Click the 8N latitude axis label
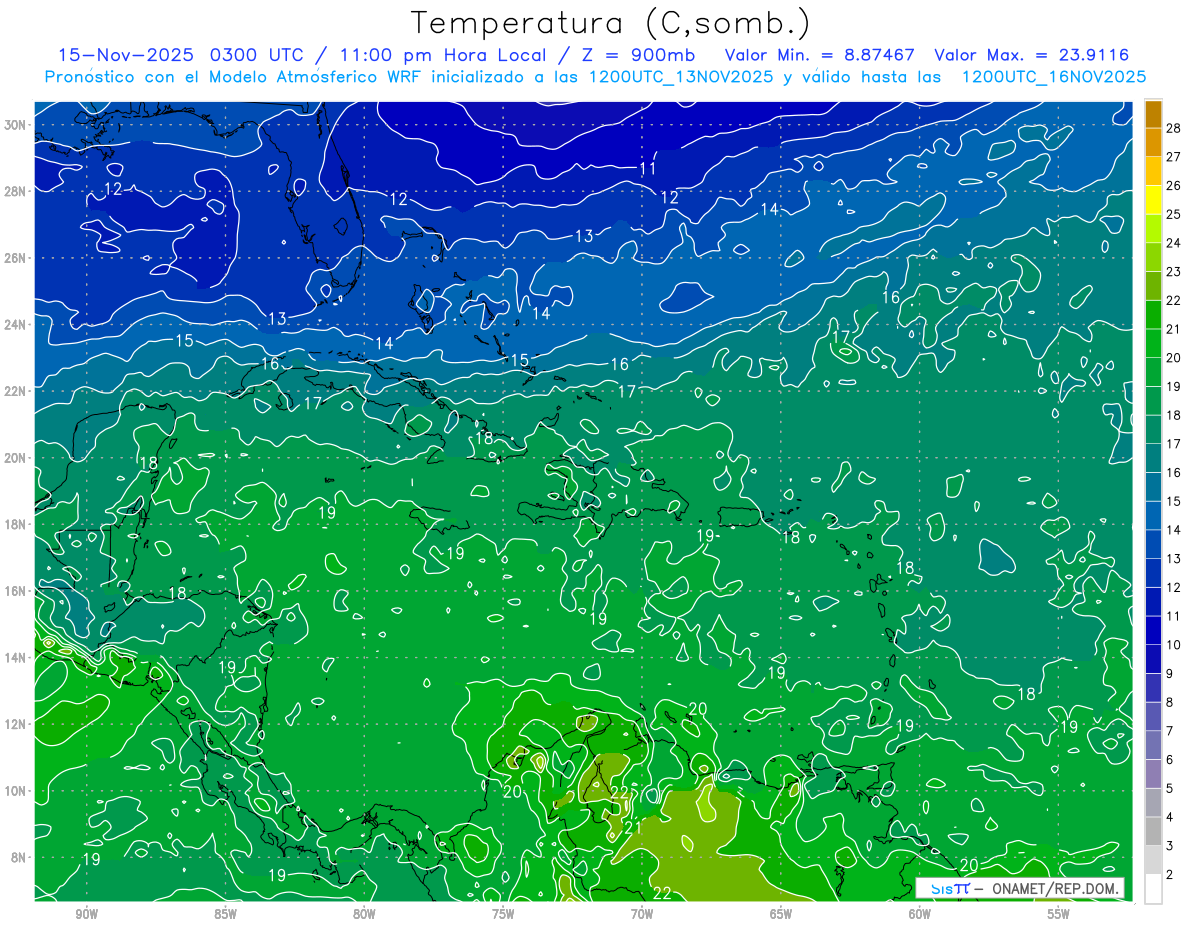 [x=20, y=858]
